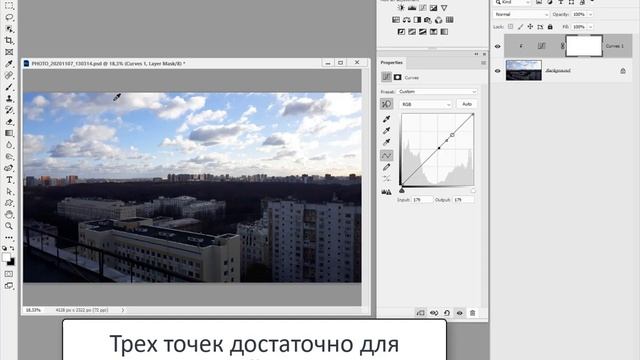The image size is (640, 360).
Task: Toggle lock position
Action: (x=530, y=27)
